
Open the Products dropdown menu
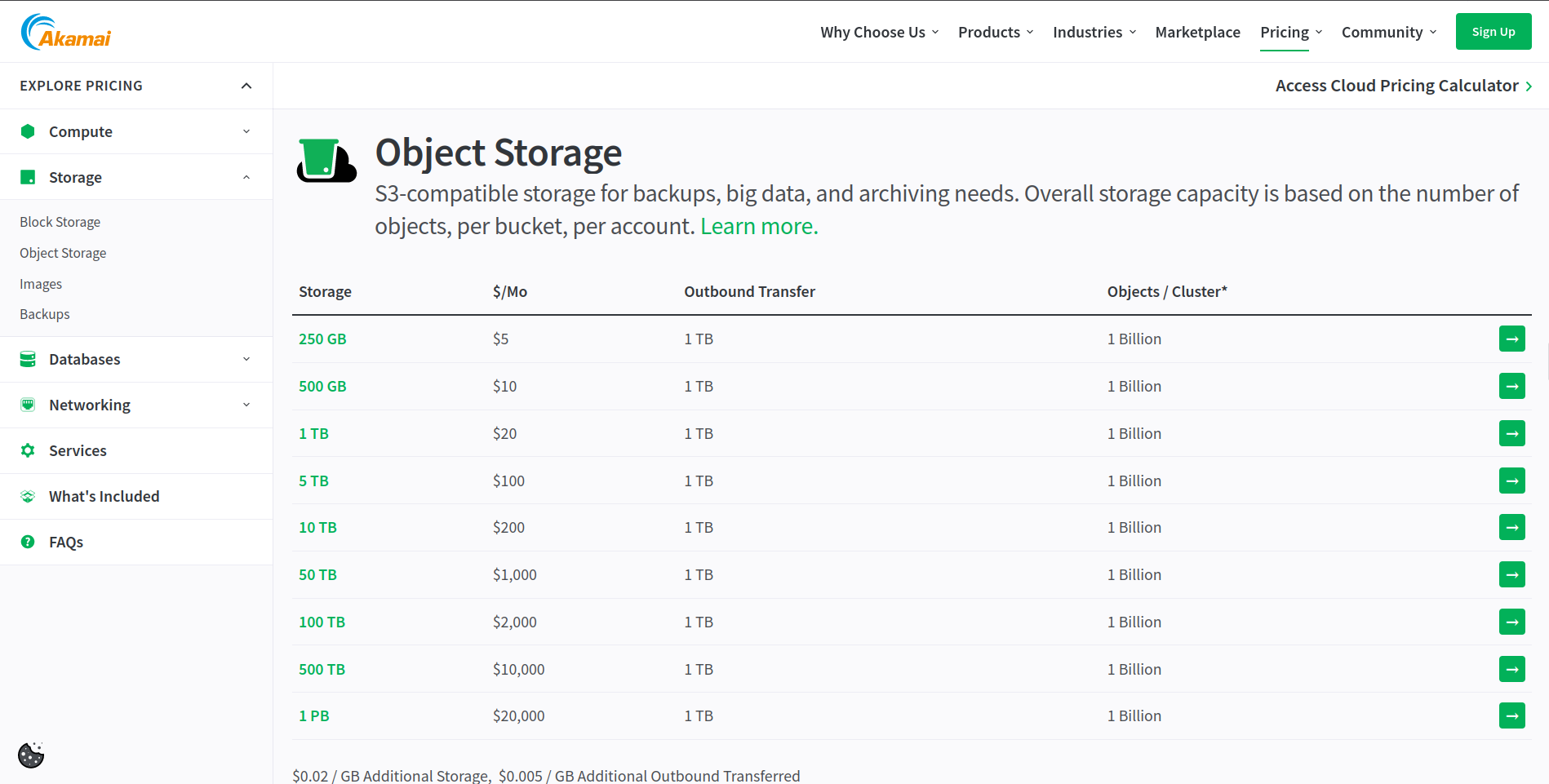(x=995, y=32)
